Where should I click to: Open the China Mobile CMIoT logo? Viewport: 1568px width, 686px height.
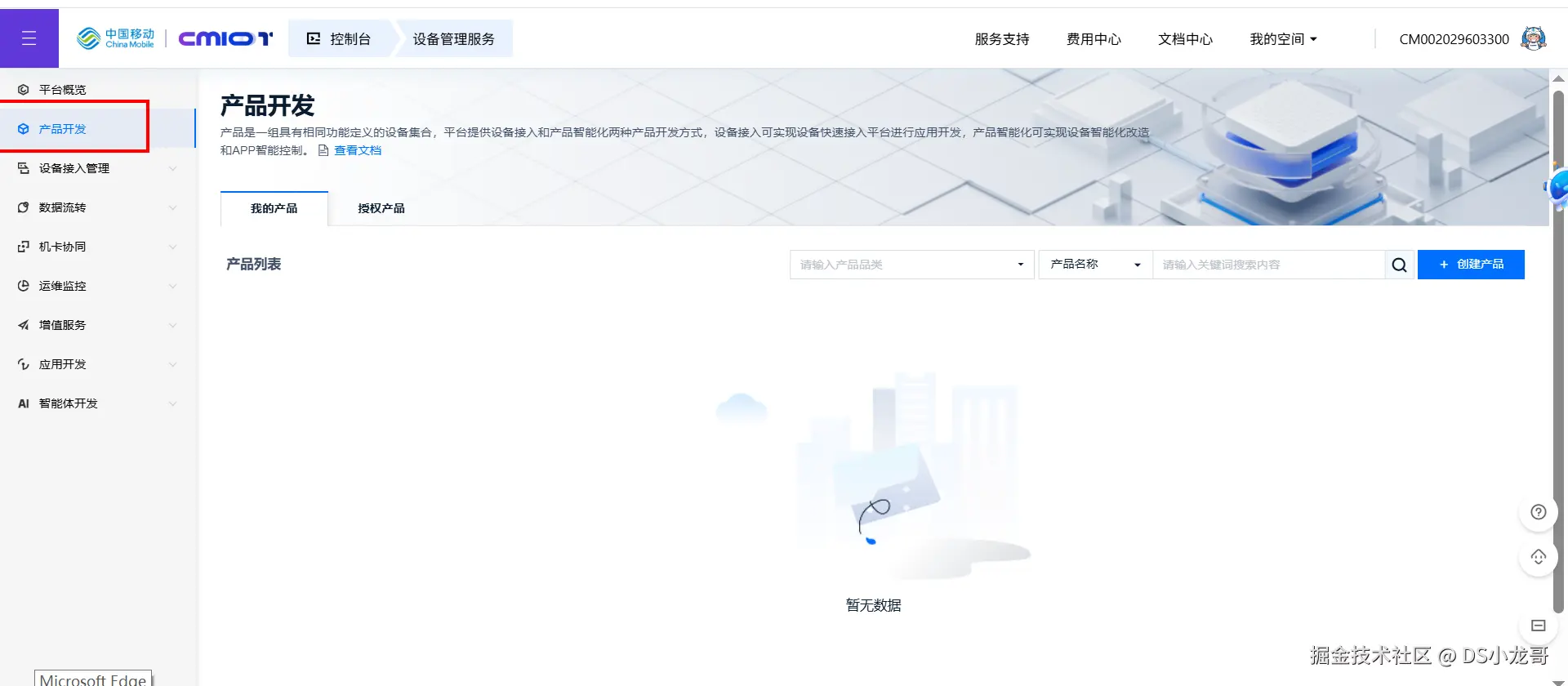click(175, 38)
